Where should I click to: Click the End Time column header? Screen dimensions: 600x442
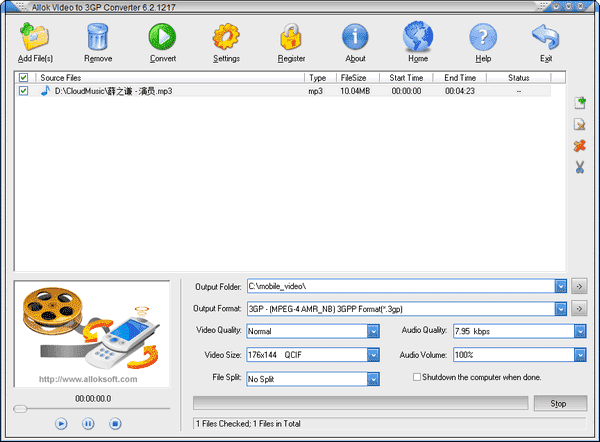coord(460,78)
